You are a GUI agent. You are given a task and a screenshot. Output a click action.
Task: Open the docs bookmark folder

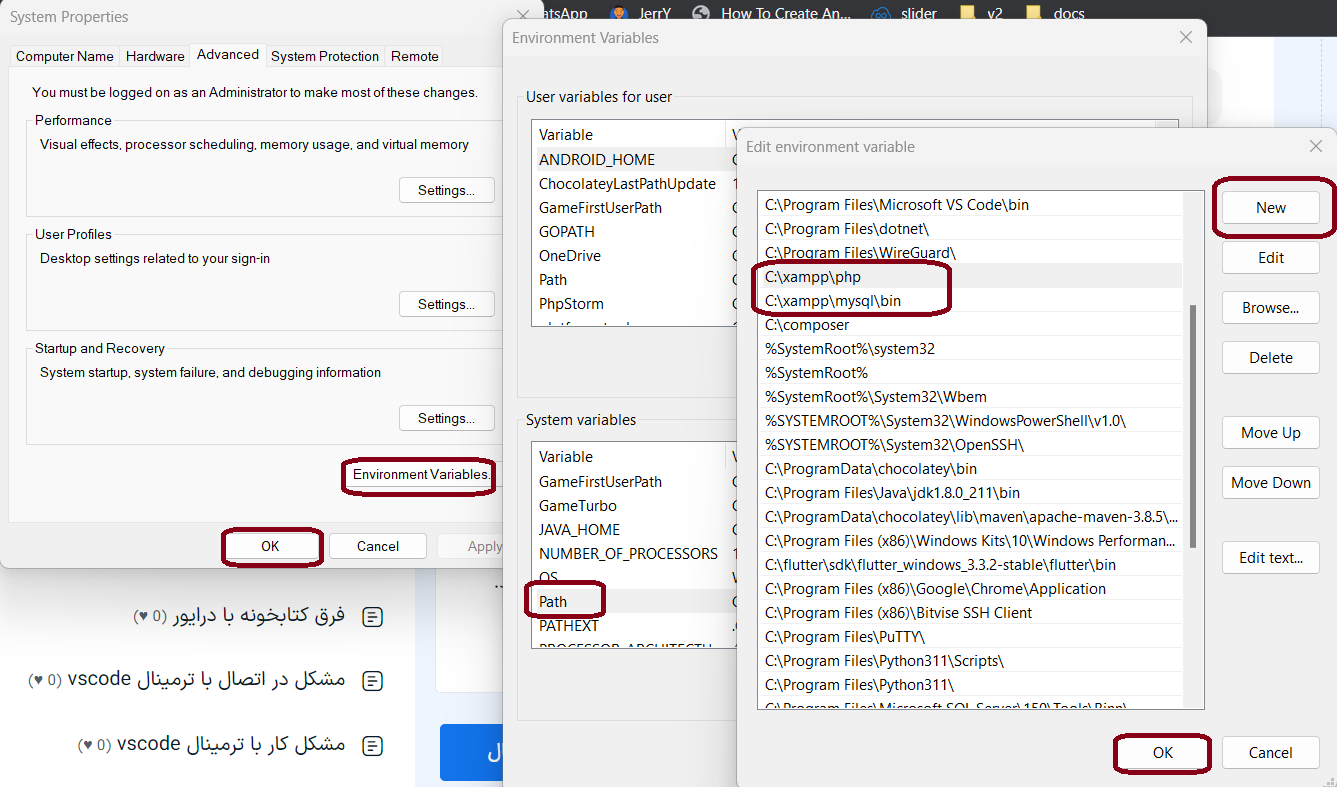coord(1055,13)
